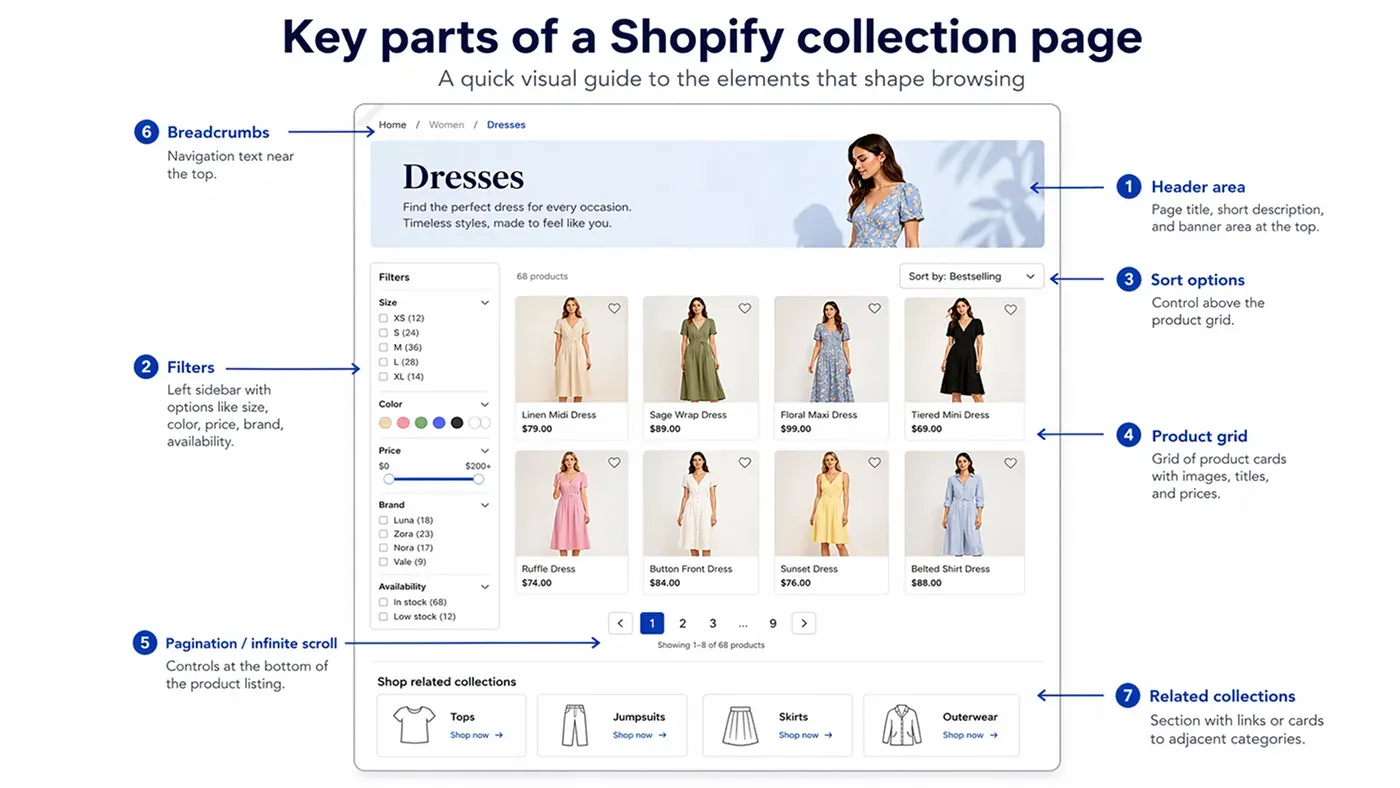Favorite the Sunset Dress via its heart icon

(874, 463)
